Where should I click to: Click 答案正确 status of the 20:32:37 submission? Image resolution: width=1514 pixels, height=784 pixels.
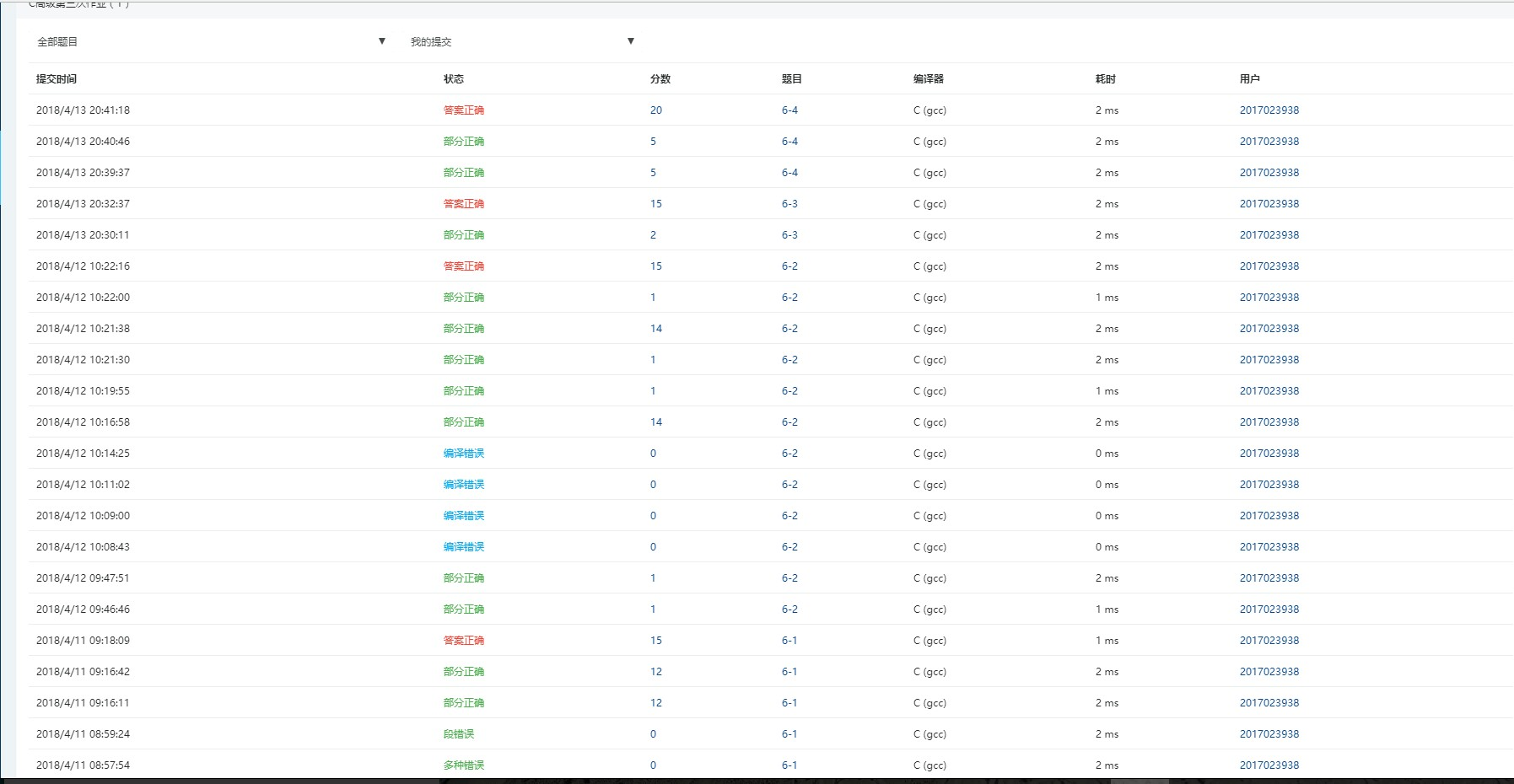(x=464, y=204)
